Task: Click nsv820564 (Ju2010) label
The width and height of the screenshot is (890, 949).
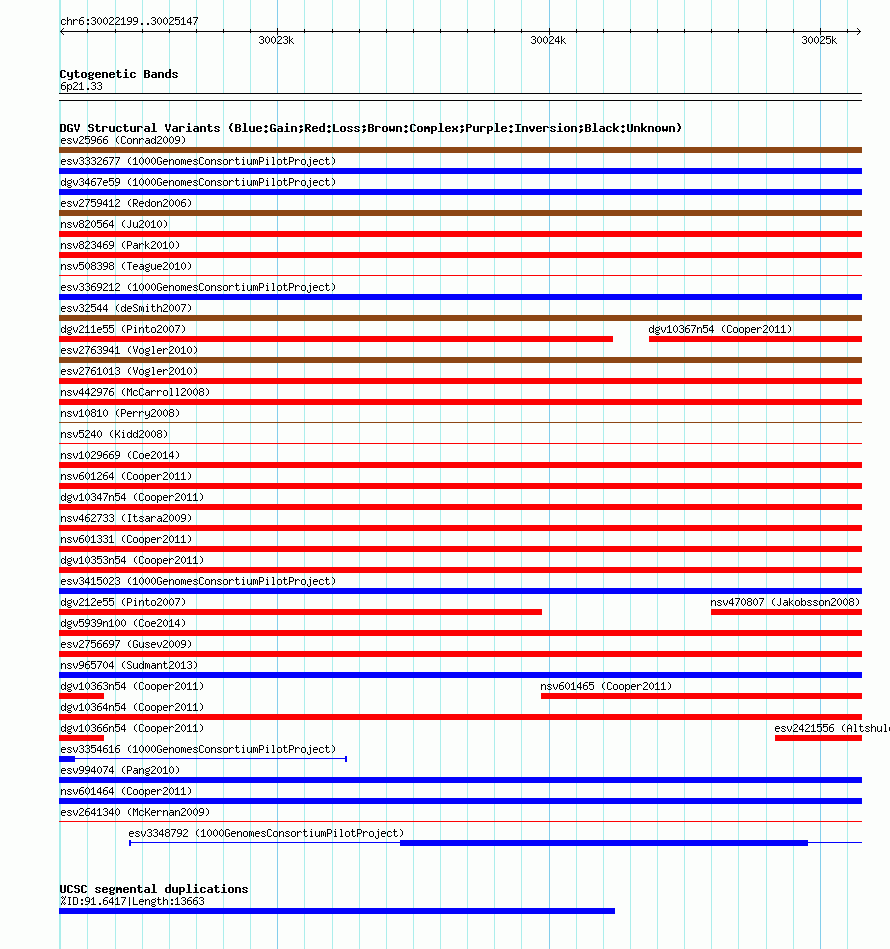Action: pyautogui.click(x=114, y=224)
